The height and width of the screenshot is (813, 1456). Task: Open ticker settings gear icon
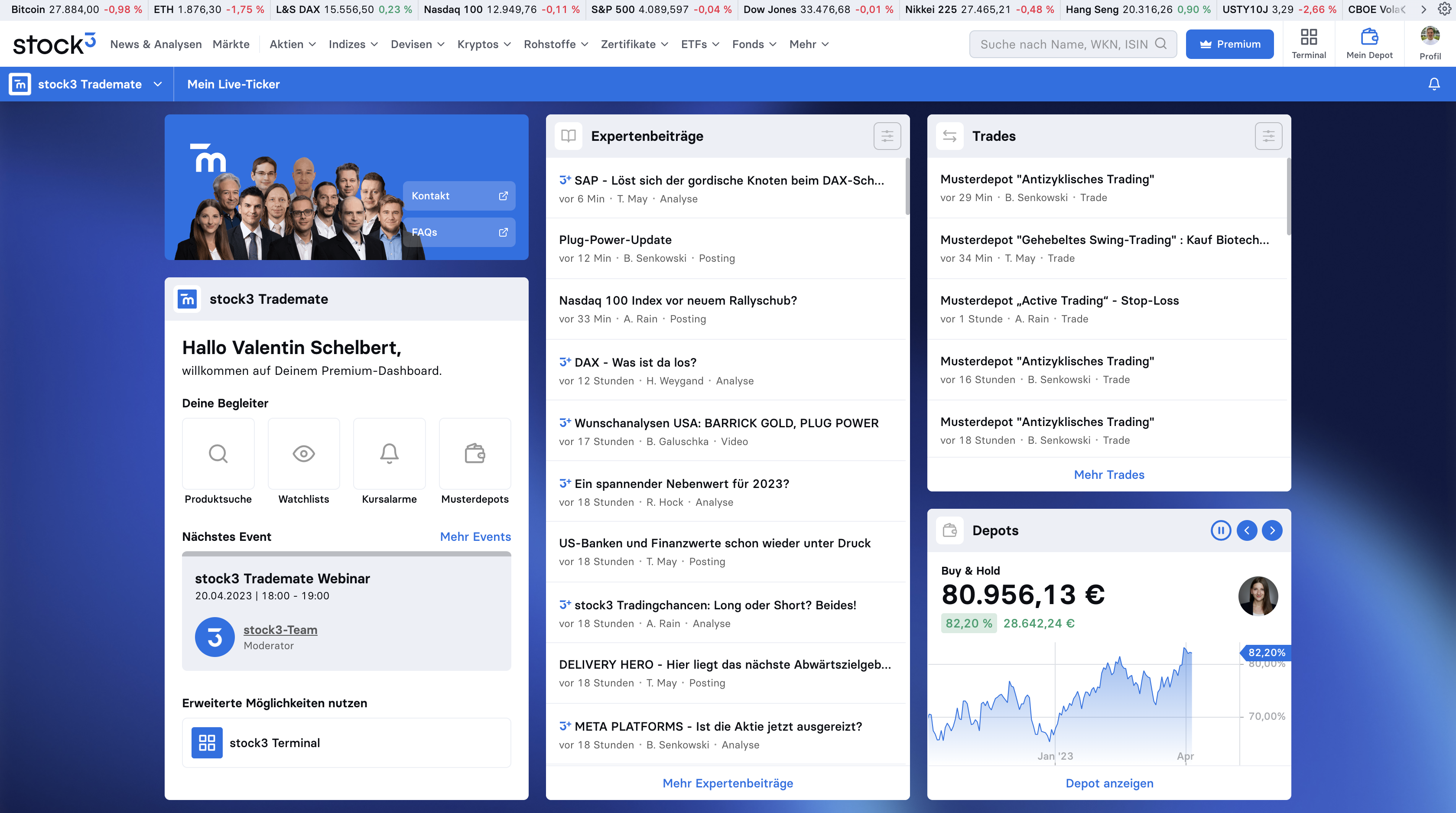point(1444,9)
